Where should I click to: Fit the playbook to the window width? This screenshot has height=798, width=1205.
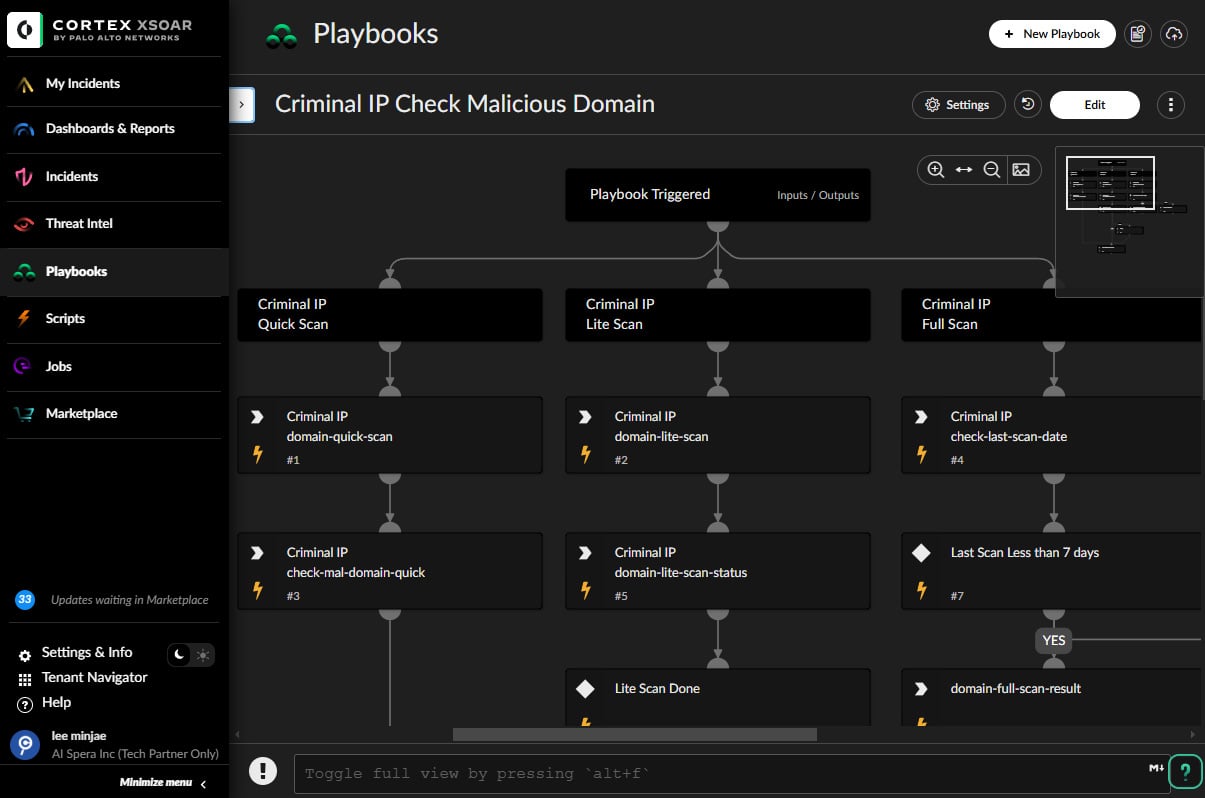[x=964, y=169]
